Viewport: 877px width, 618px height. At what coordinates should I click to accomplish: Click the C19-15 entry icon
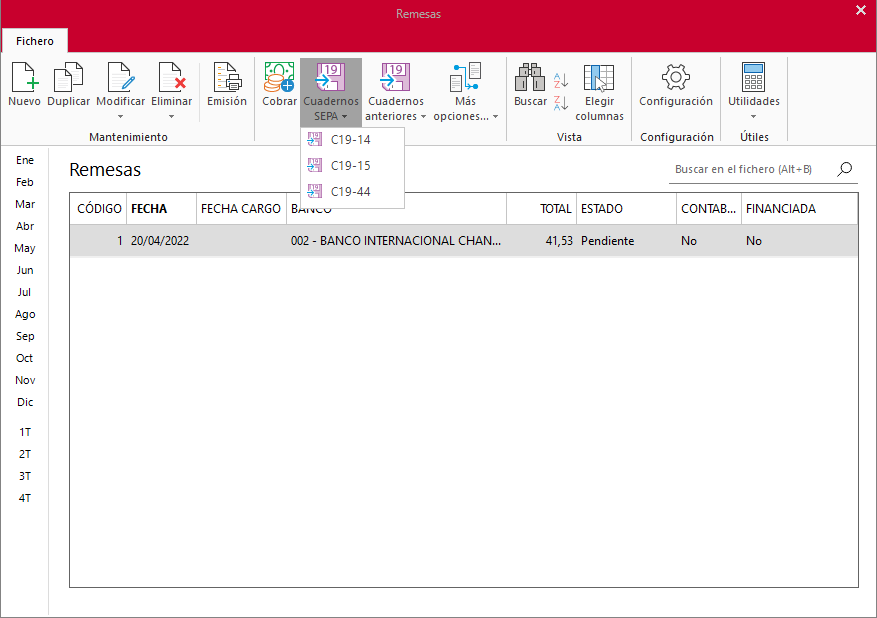click(315, 166)
